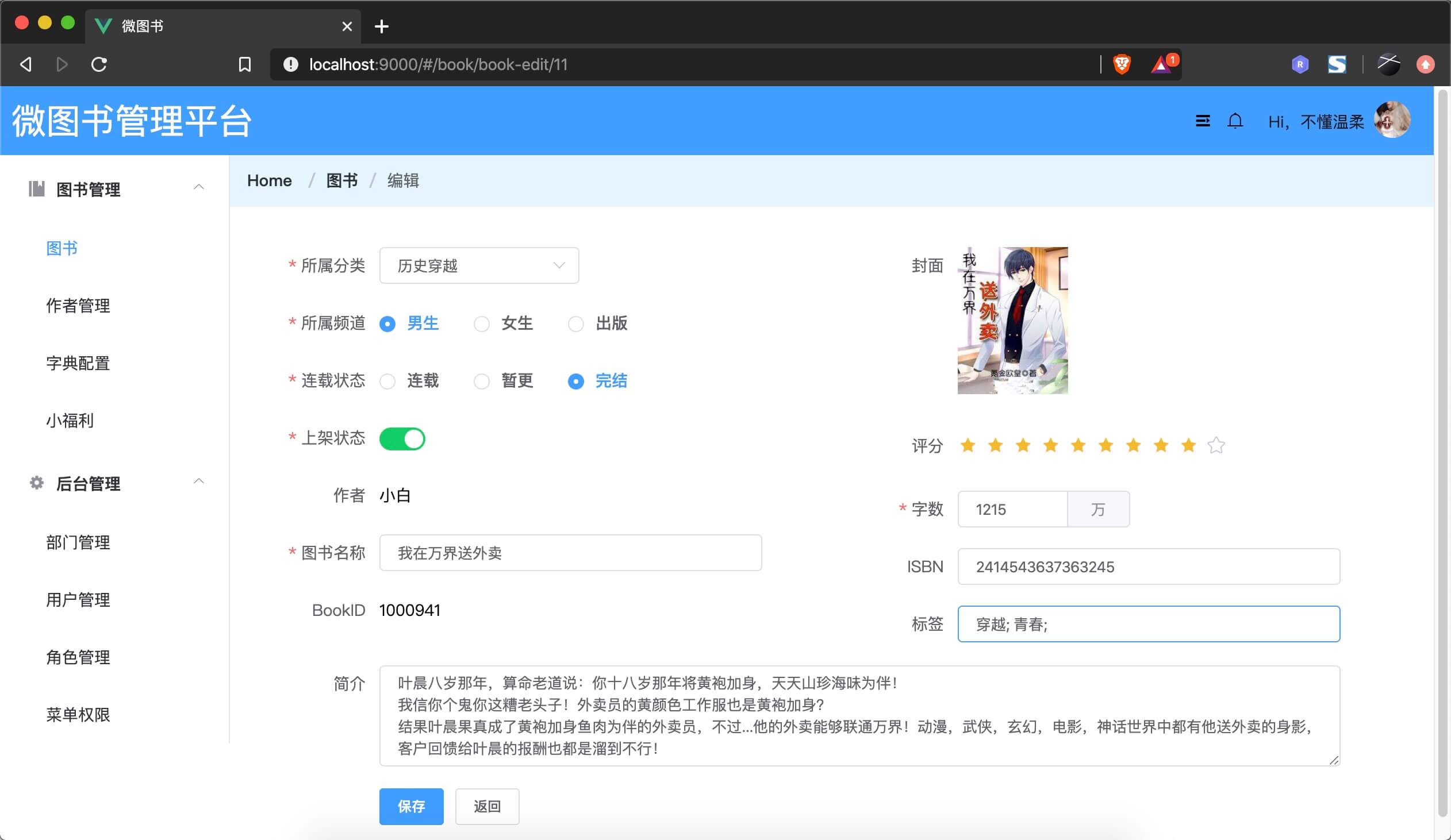Click the Brave shield icon
Image resolution: width=1451 pixels, height=840 pixels.
1121,64
